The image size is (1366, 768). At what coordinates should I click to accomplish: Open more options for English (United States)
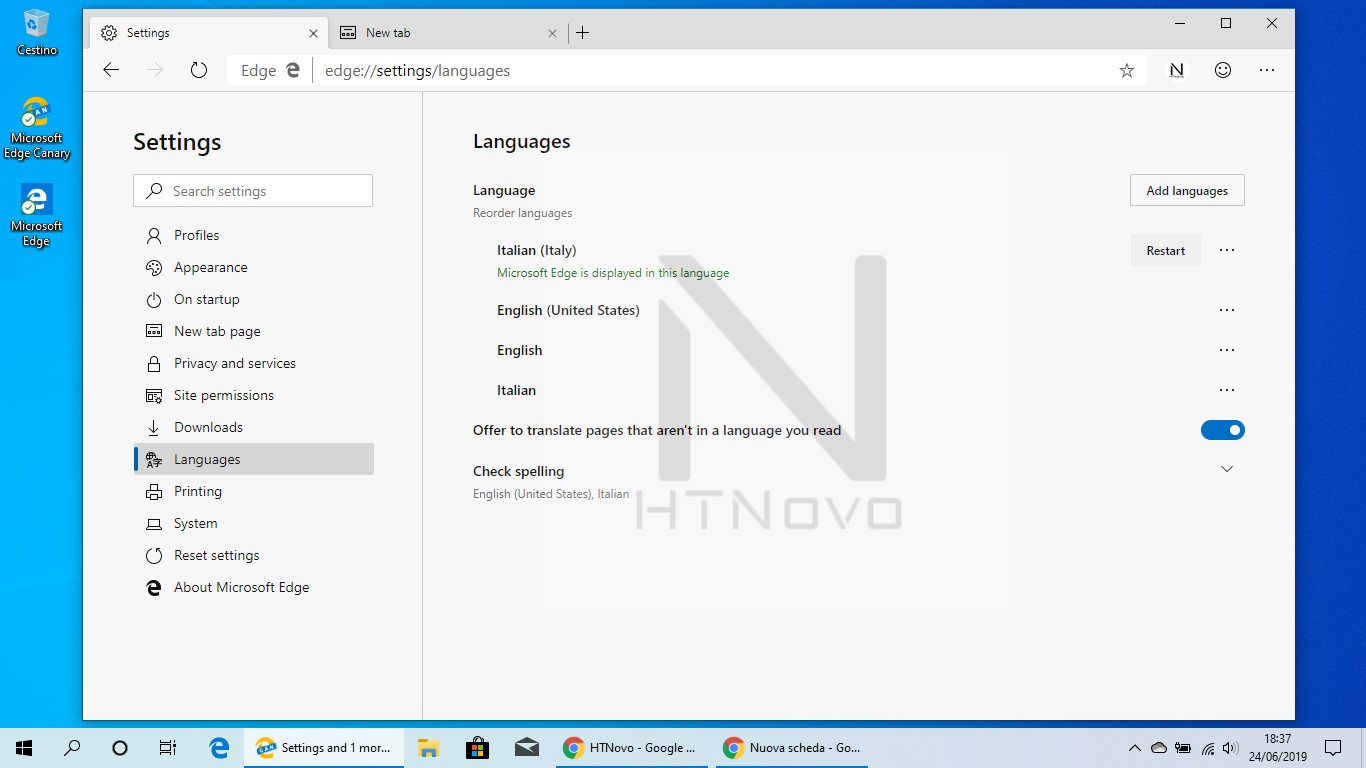point(1227,310)
